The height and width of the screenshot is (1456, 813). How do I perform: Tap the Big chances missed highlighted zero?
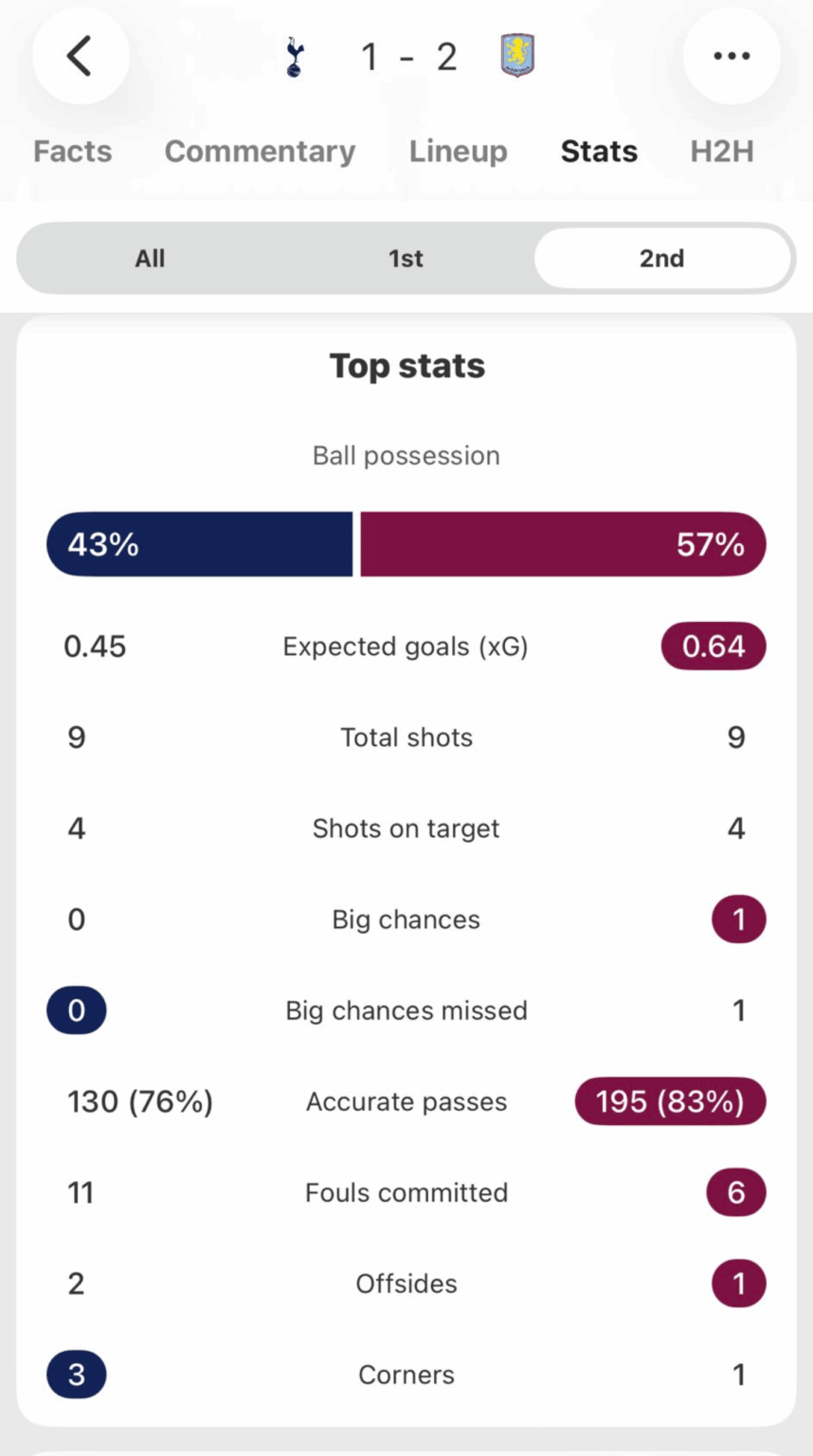(76, 1010)
